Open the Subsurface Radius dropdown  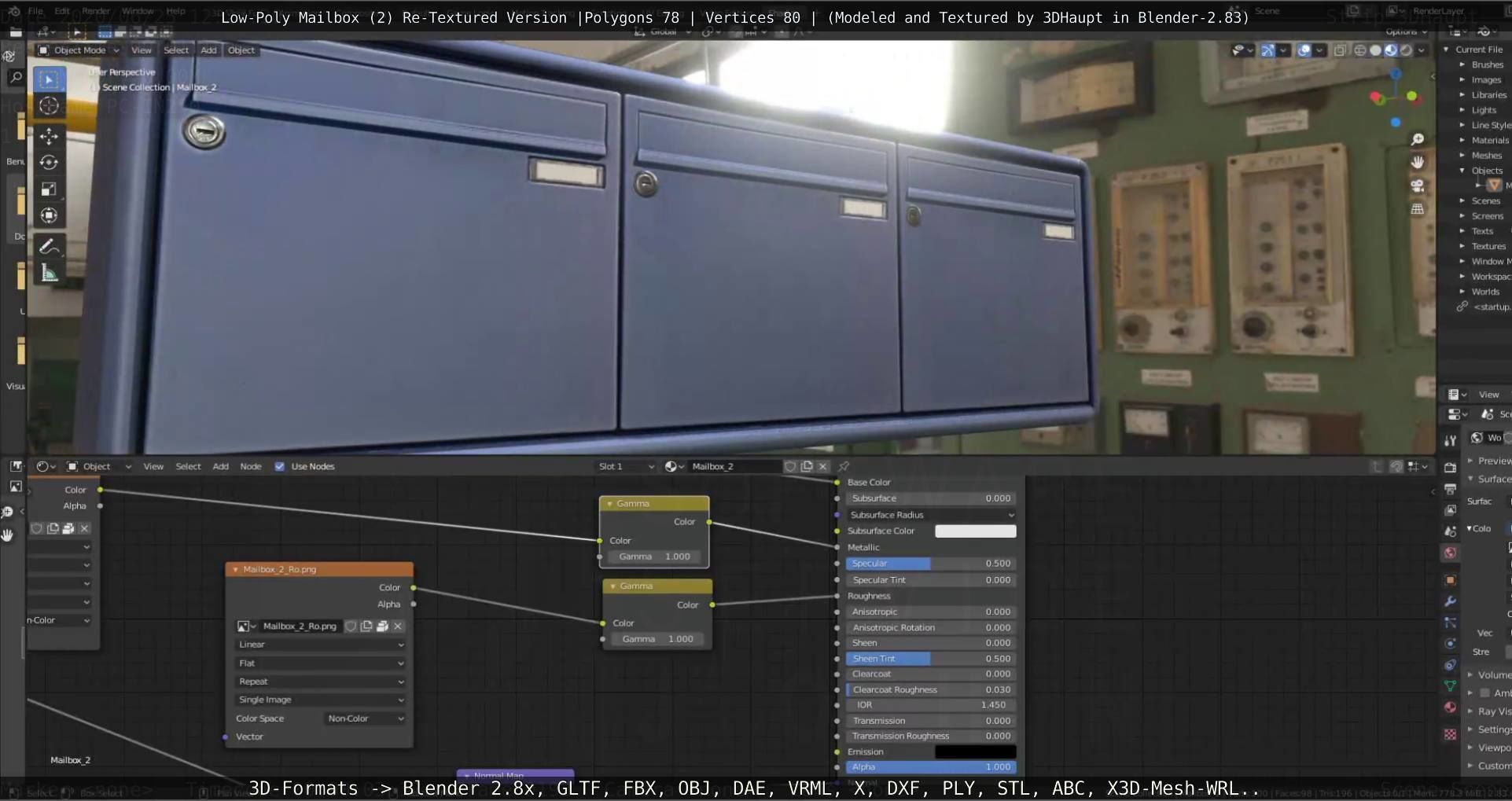coord(931,515)
